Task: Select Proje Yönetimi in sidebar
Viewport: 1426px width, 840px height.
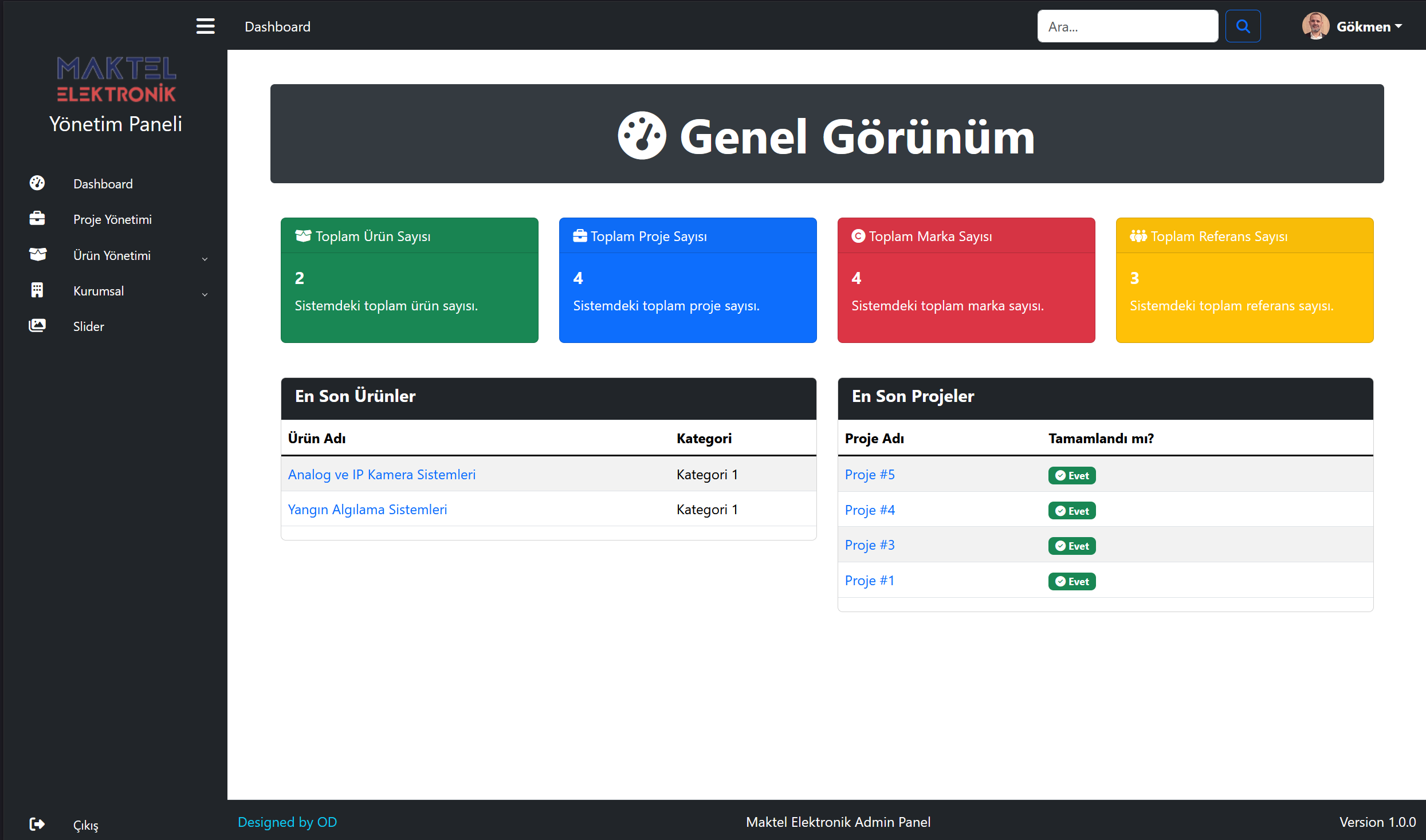Action: [x=112, y=219]
